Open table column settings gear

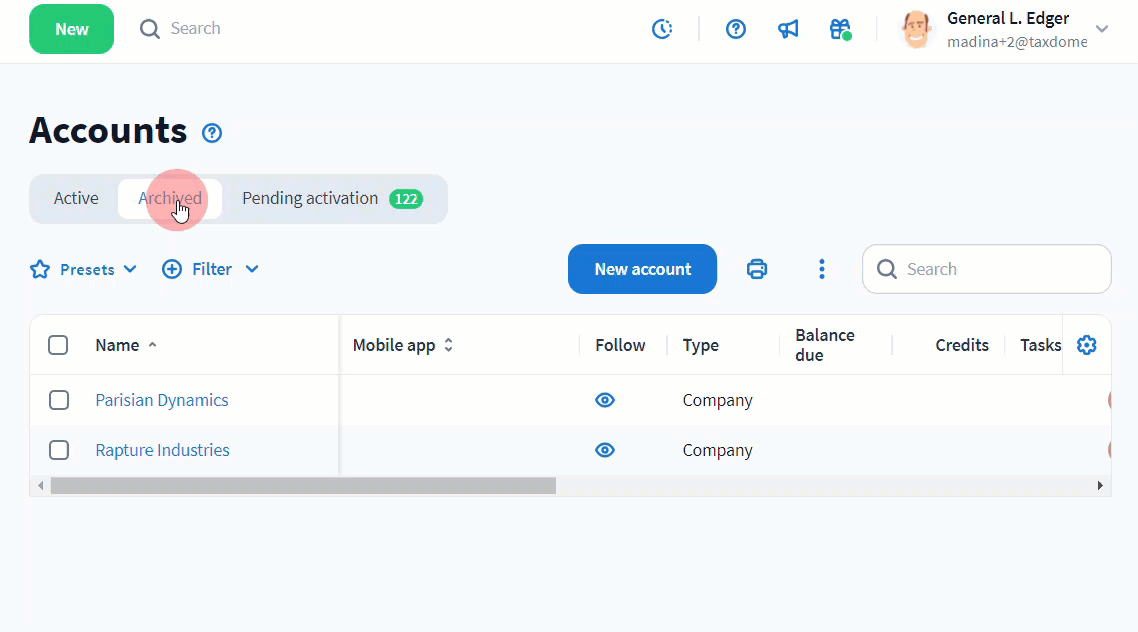tap(1086, 345)
